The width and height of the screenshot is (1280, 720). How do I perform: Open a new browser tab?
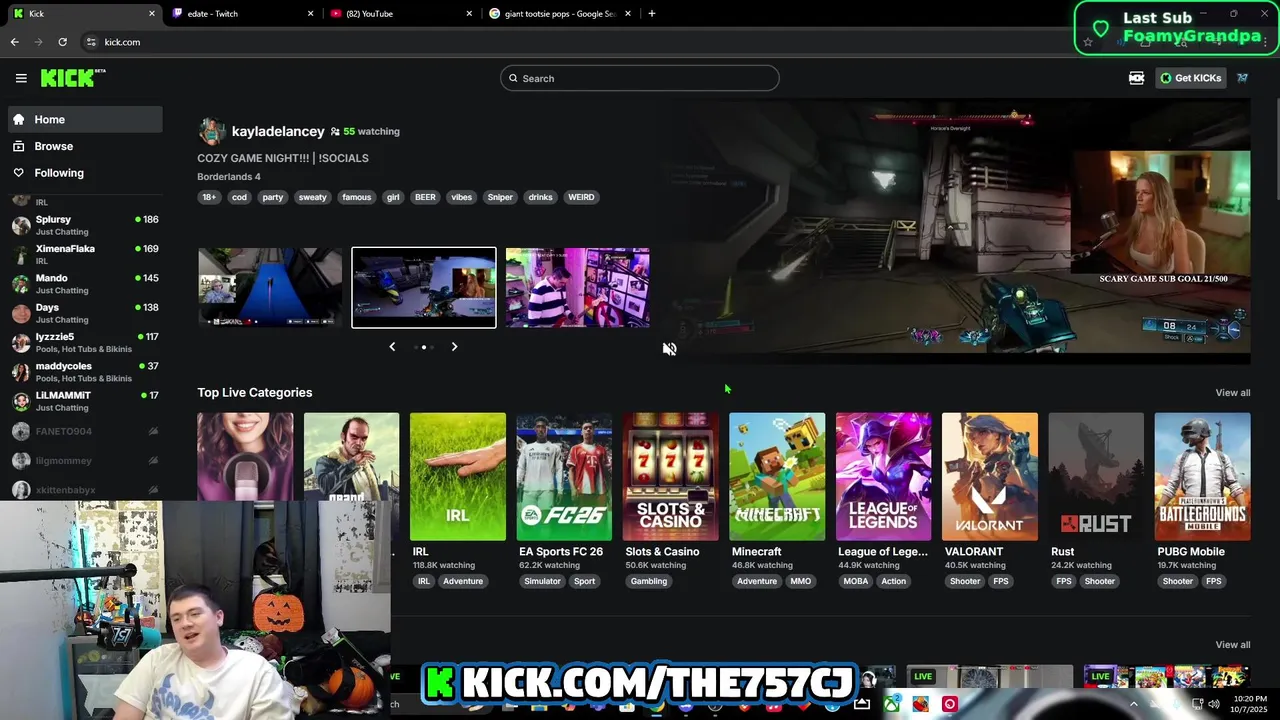tap(652, 14)
